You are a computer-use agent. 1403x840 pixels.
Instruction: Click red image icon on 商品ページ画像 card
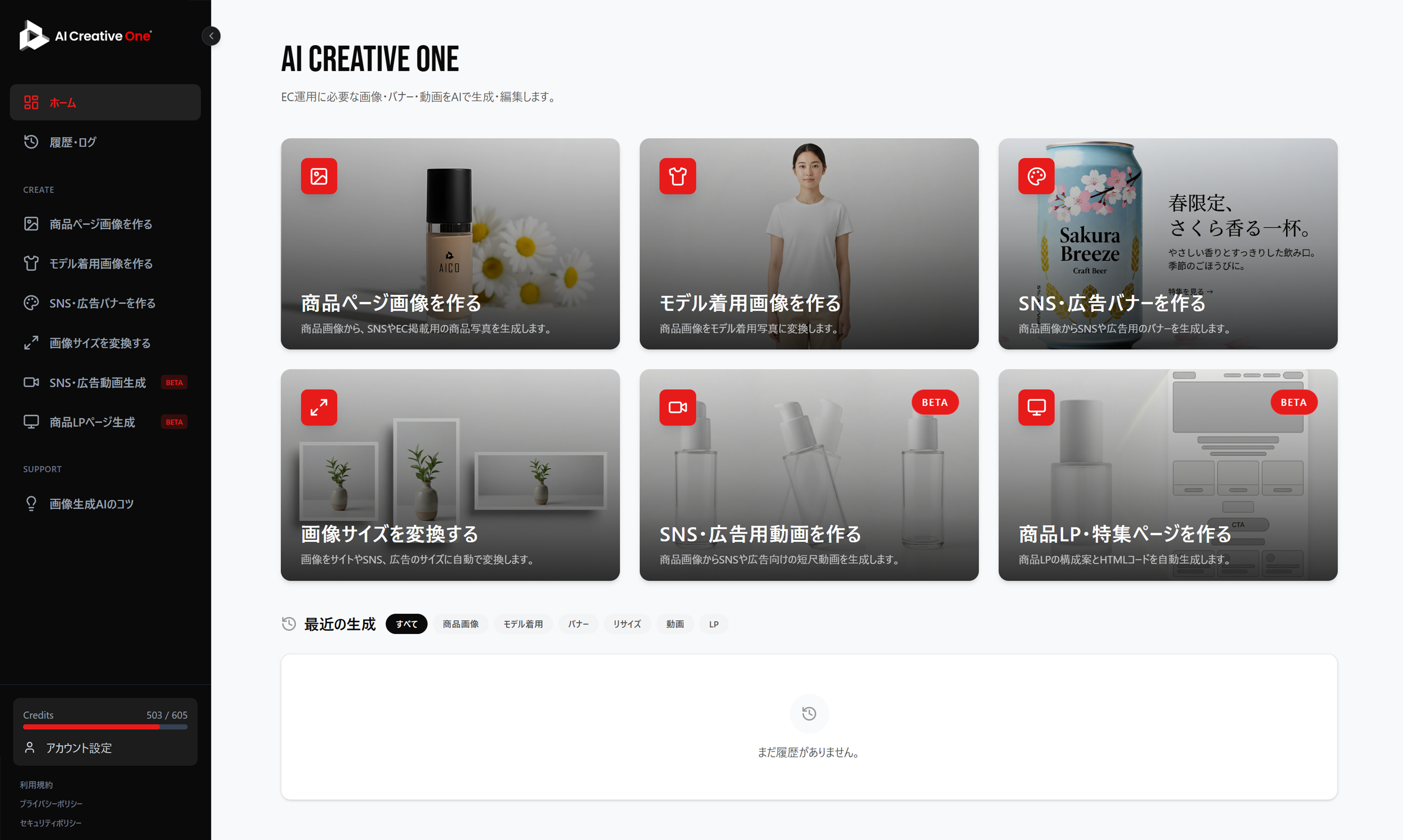[319, 176]
